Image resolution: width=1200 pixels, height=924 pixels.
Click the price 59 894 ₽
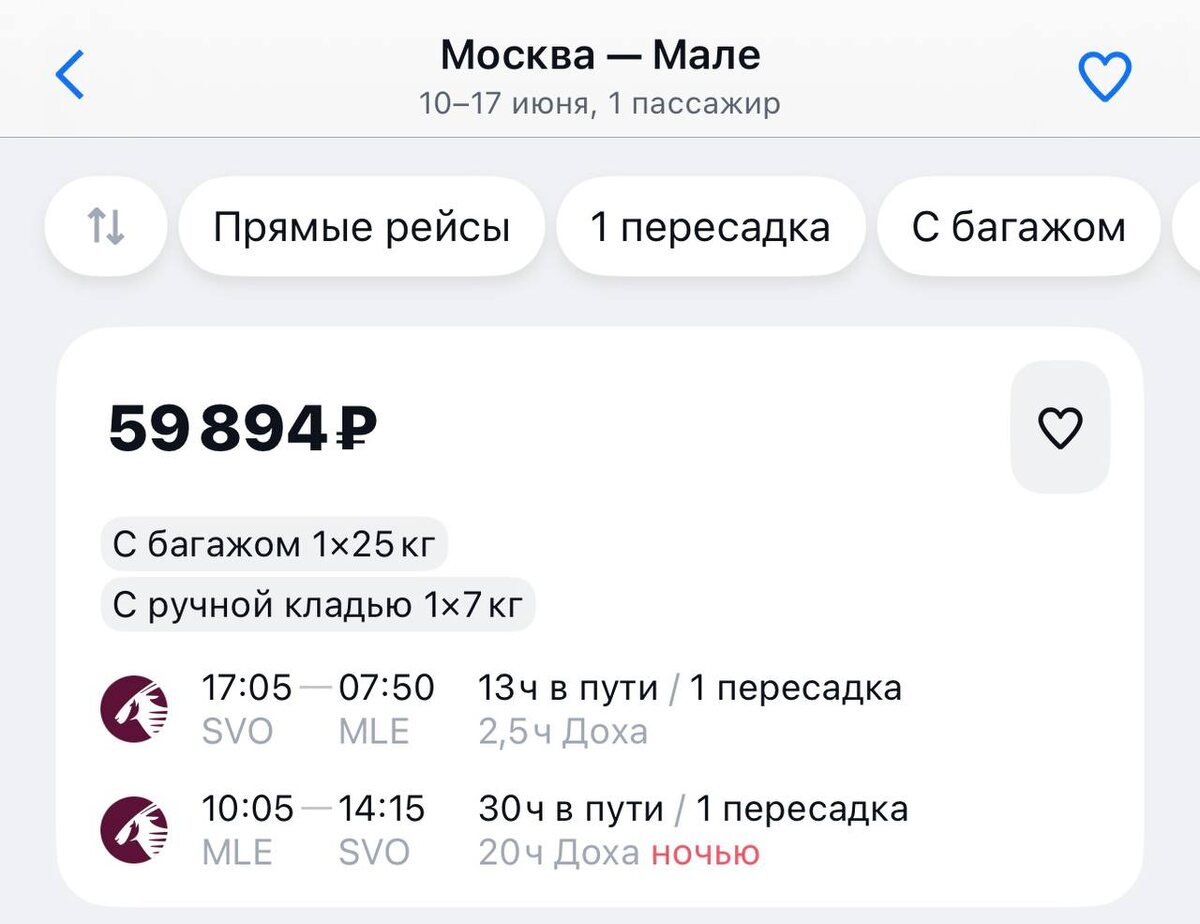coord(242,428)
